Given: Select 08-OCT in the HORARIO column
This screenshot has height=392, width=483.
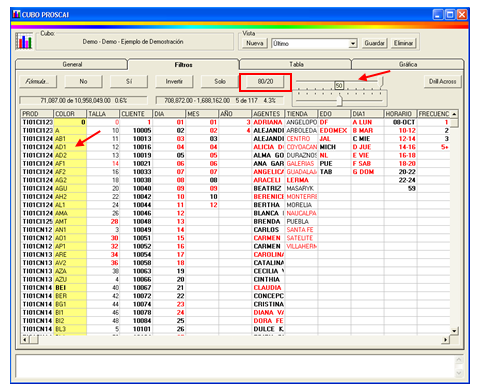Looking at the screenshot, I should (400, 122).
